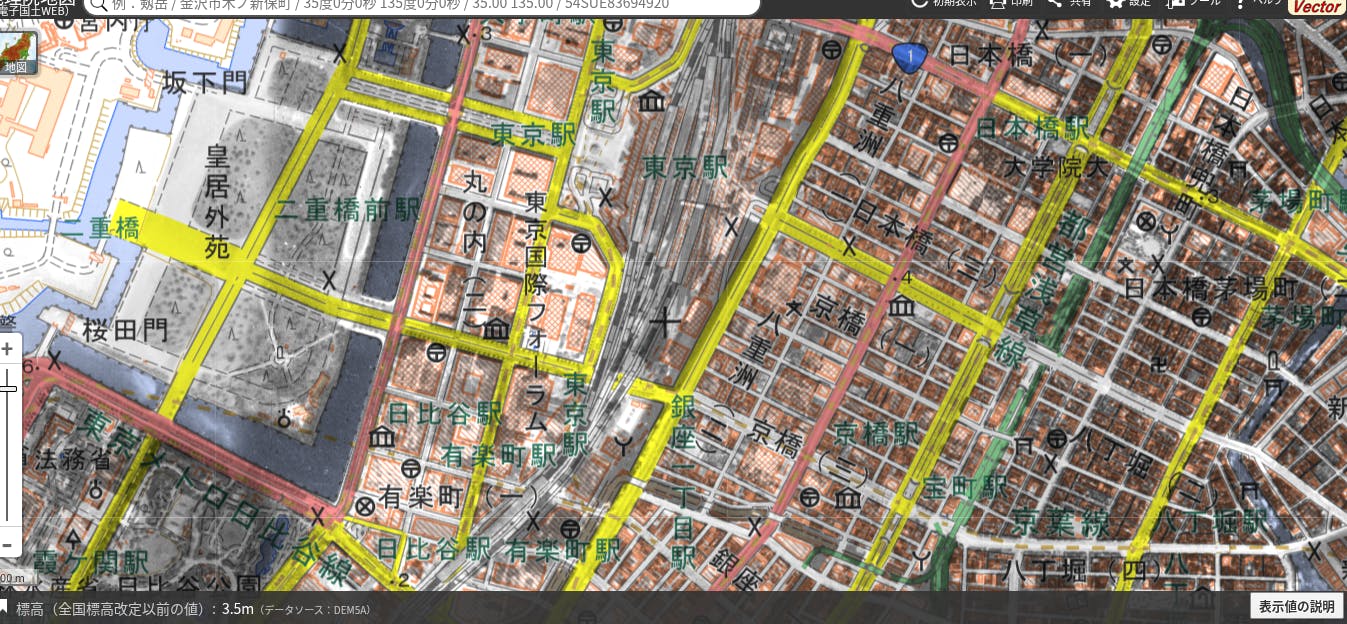The width and height of the screenshot is (1347, 624).
Task: Click the search magnifier icon
Action: [x=98, y=4]
